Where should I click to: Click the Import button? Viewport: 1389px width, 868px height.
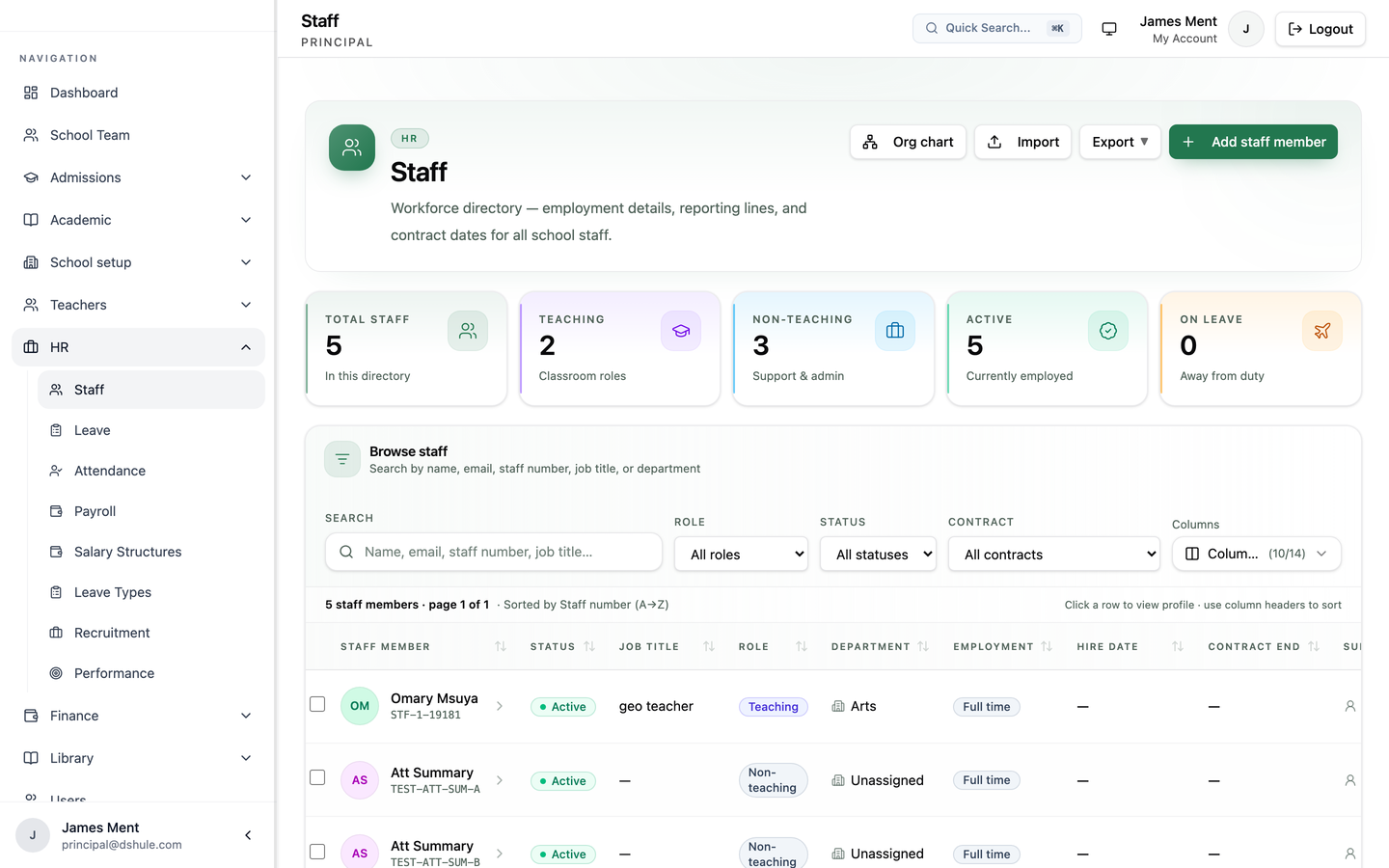(1022, 142)
